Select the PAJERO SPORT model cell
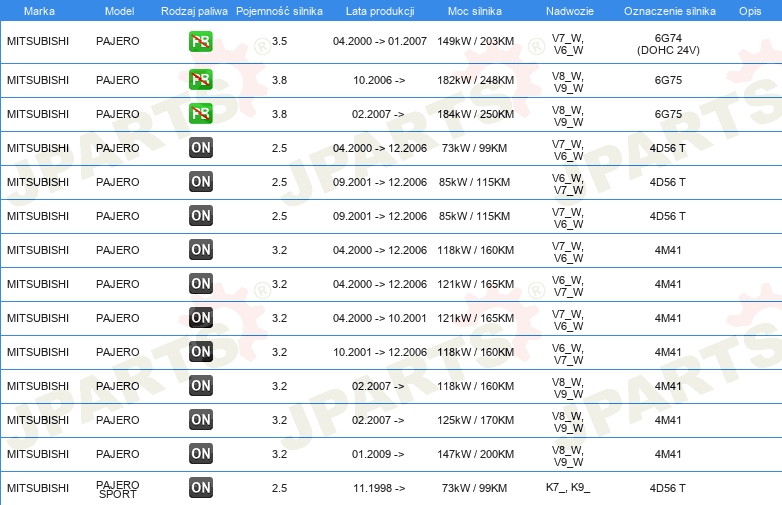Viewport: 782px width, 505px height. (118, 489)
